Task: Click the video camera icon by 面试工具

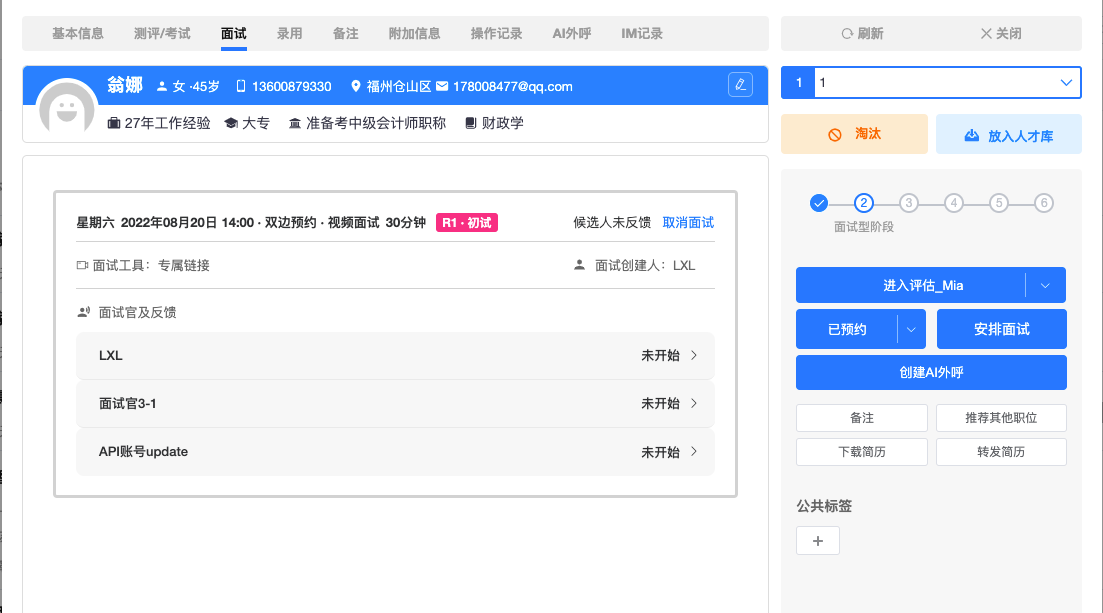Action: tap(82, 265)
